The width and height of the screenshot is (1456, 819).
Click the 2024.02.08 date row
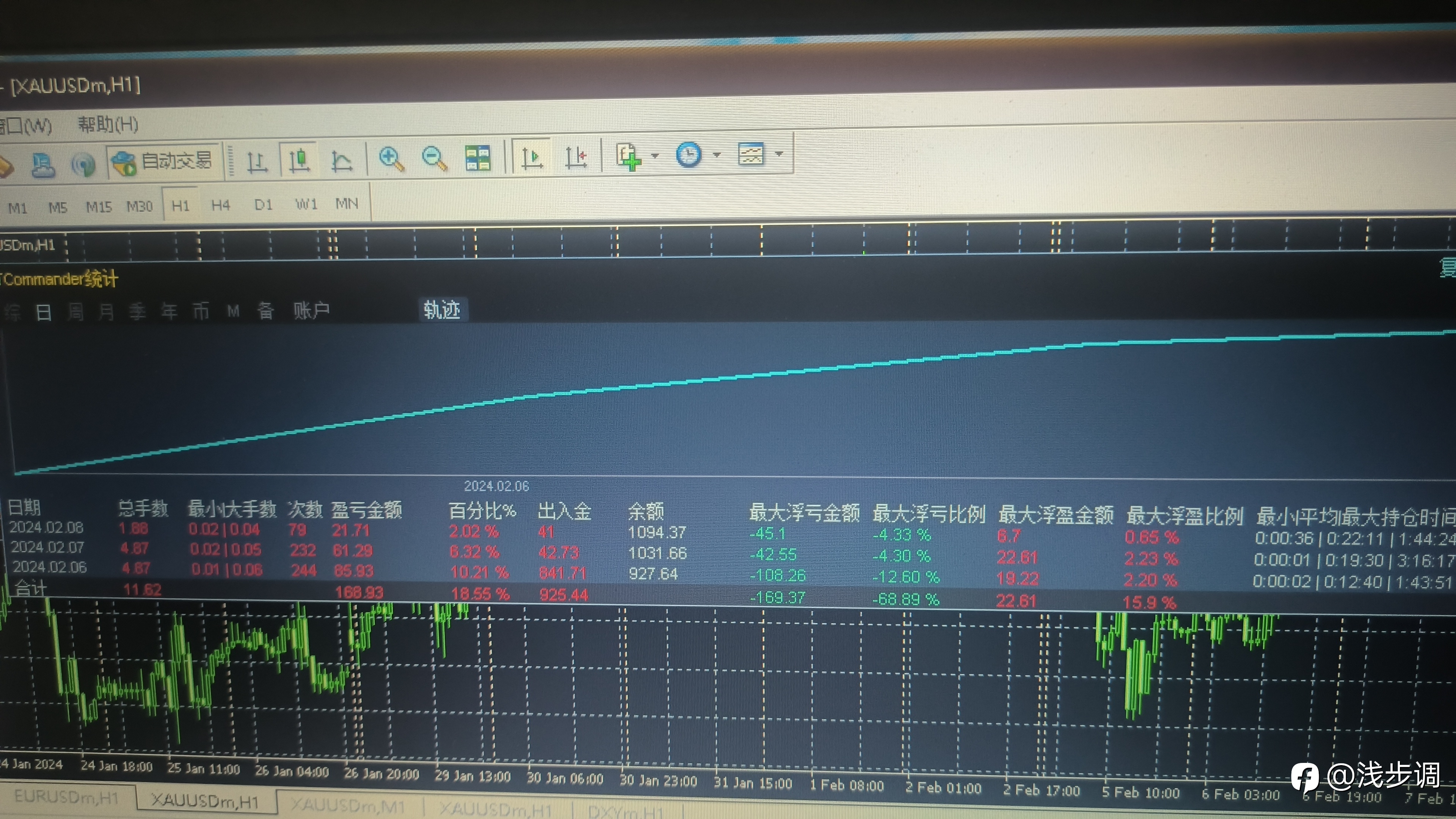click(46, 527)
